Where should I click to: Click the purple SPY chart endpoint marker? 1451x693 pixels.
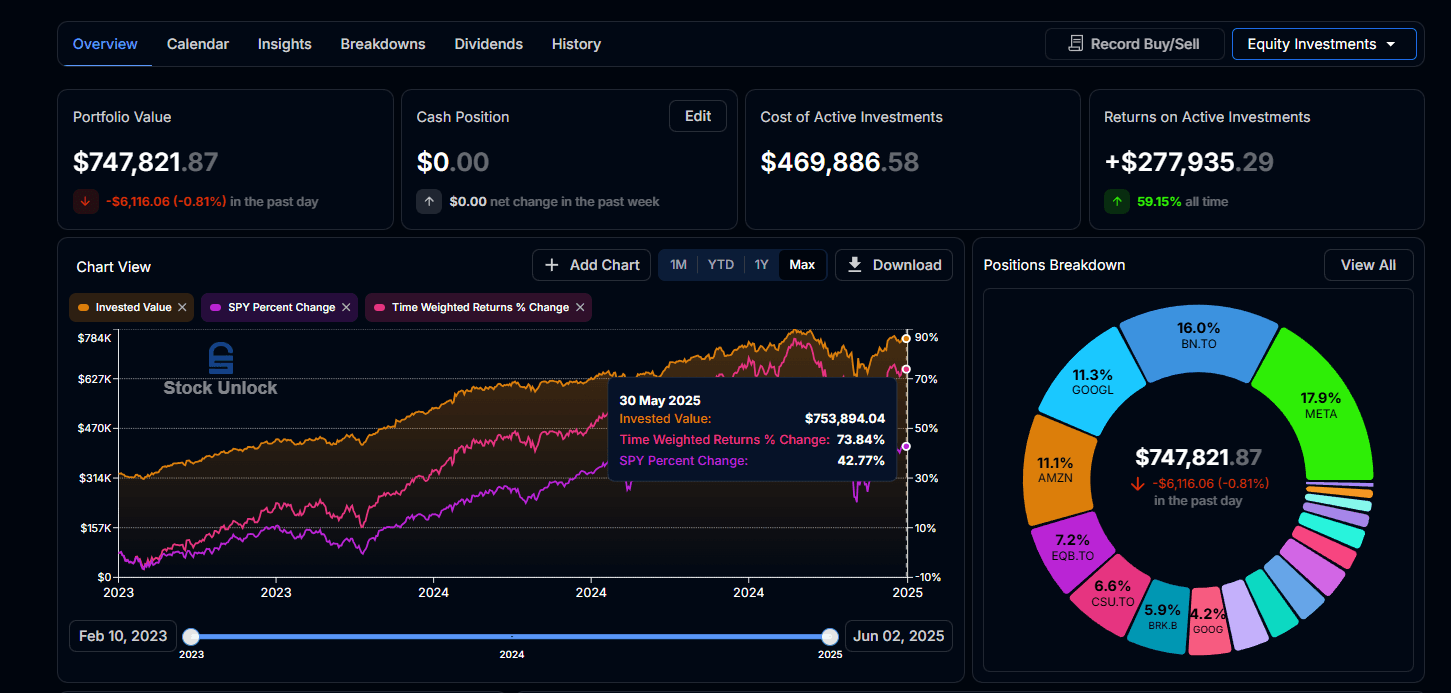tap(906, 446)
